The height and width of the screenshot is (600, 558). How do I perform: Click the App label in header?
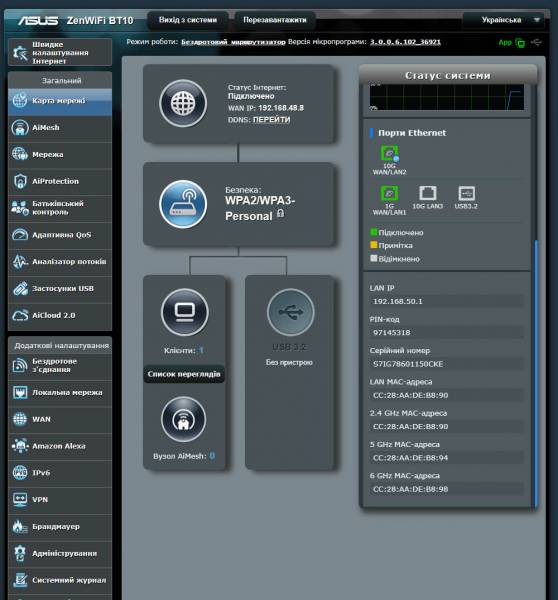505,42
